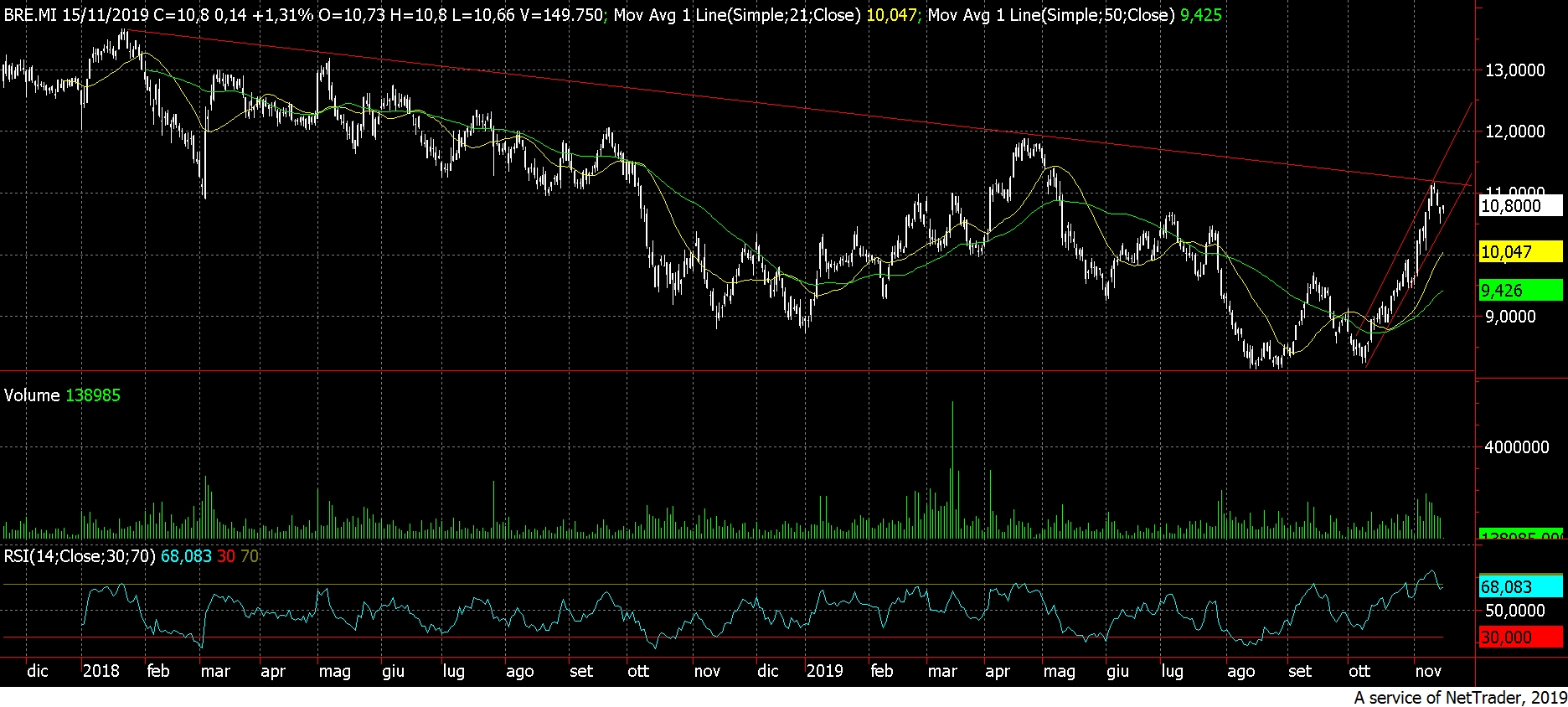
Task: Click the tallest green volume spike bar
Action: pyautogui.click(x=952, y=469)
